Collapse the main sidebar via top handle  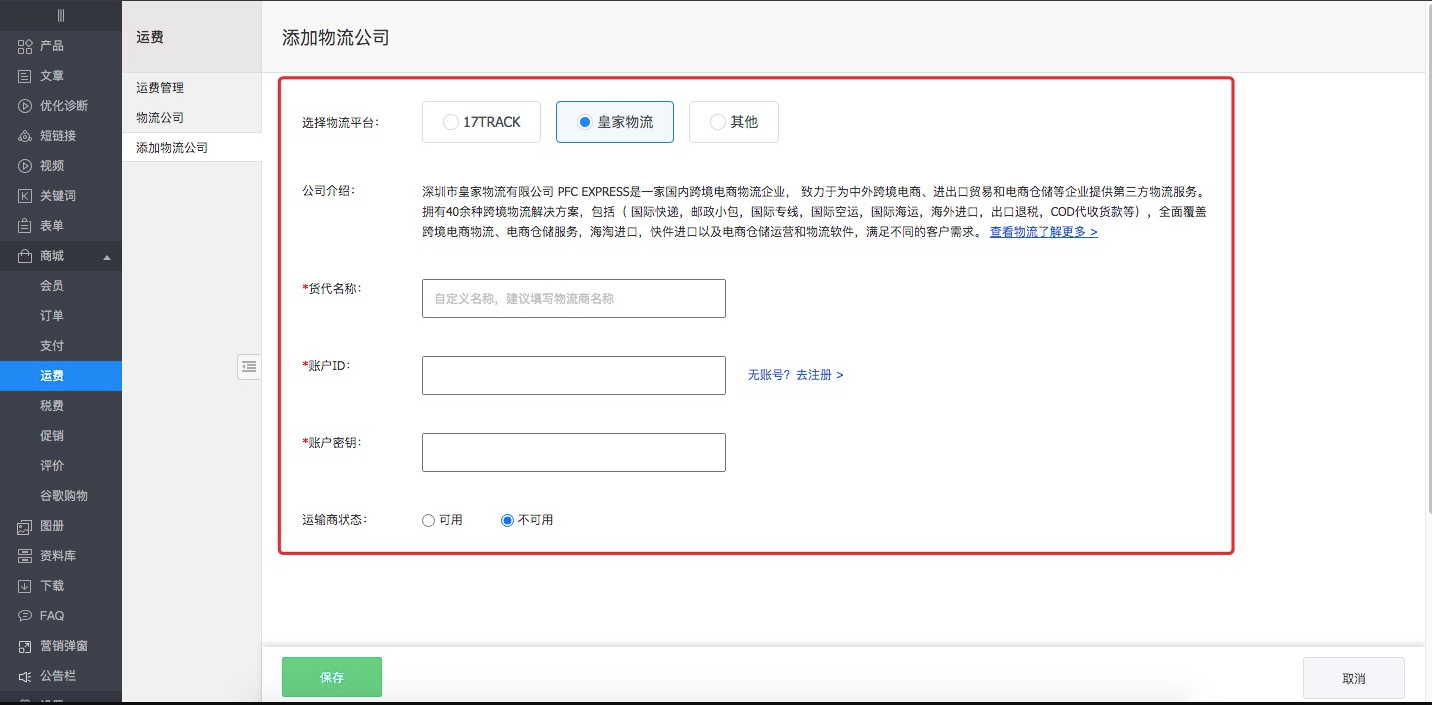(x=62, y=14)
